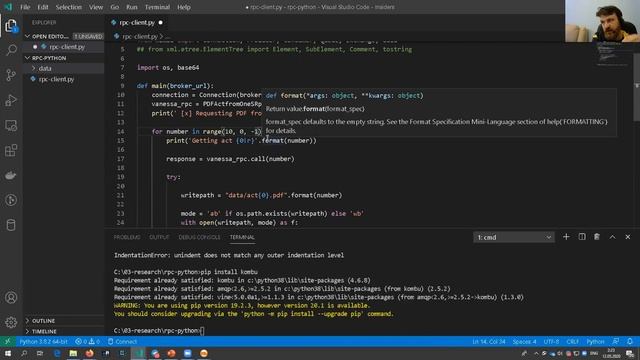Image resolution: width=640 pixels, height=360 pixels.
Task: Open Firefox from the taskbar
Action: 89,353
